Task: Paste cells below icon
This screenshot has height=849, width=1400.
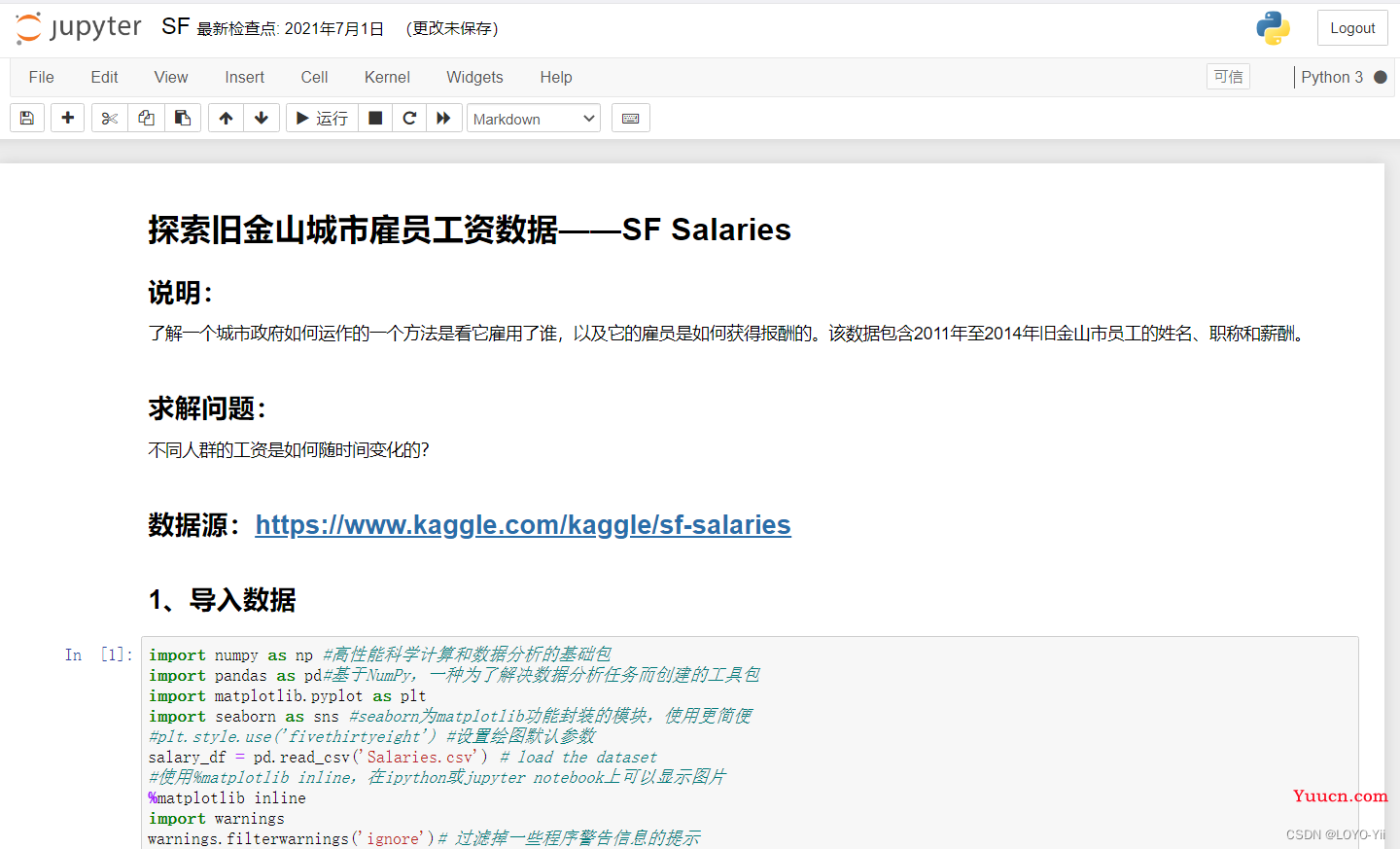Action: pos(183,118)
